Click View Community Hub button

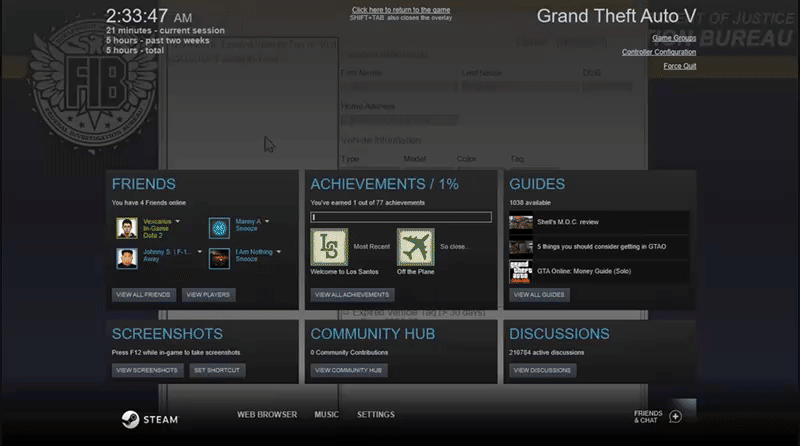pos(348,370)
